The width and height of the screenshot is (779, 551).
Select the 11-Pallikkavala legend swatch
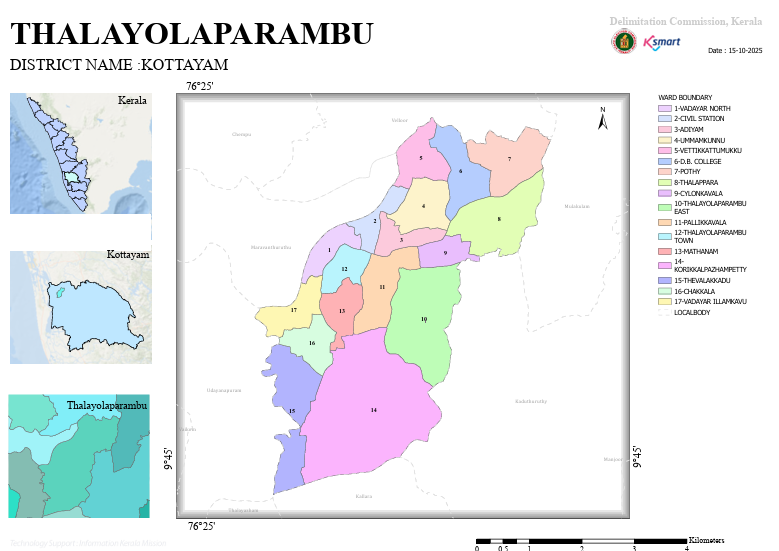(x=665, y=223)
